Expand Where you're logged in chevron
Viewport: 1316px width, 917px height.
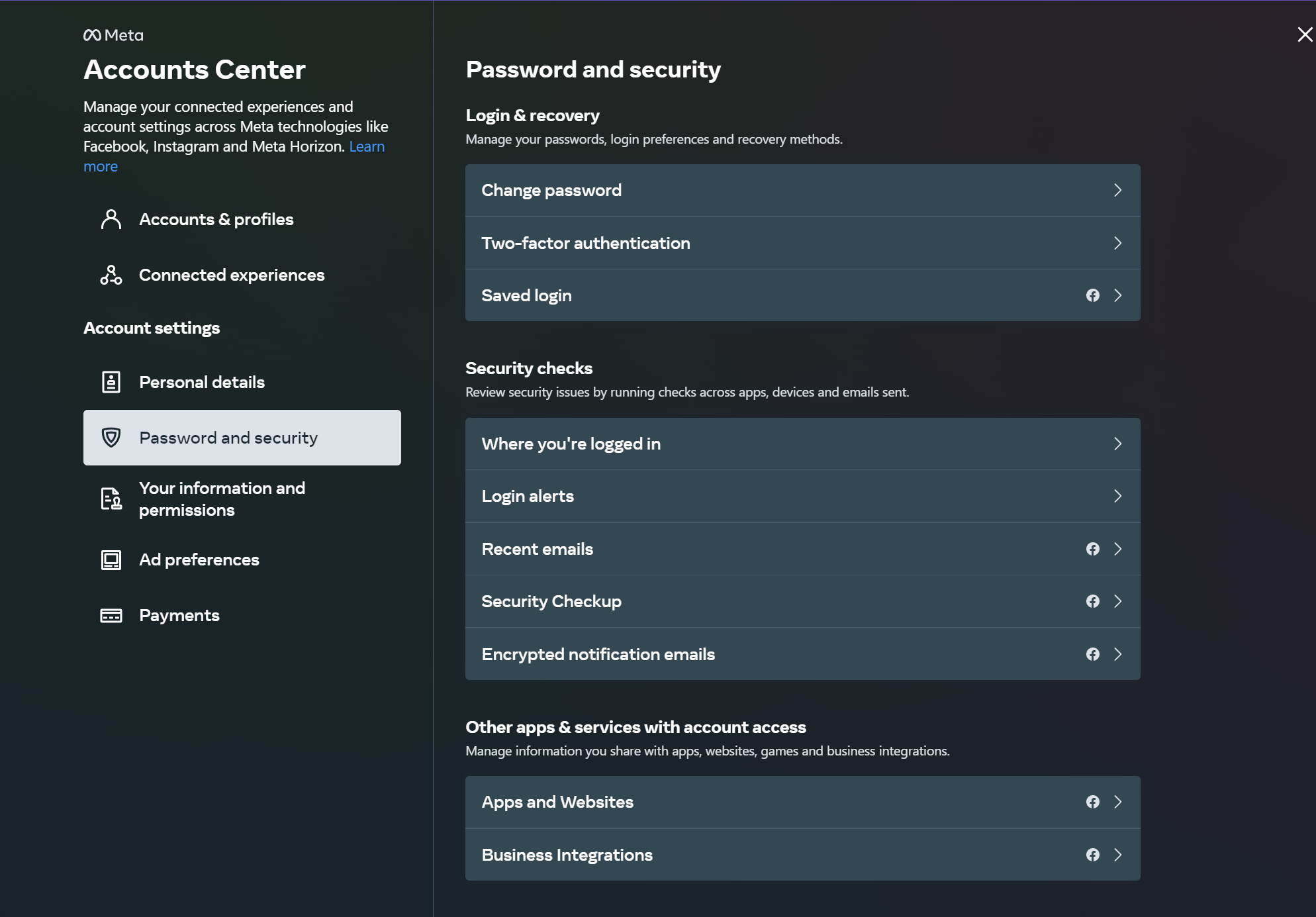[1118, 444]
